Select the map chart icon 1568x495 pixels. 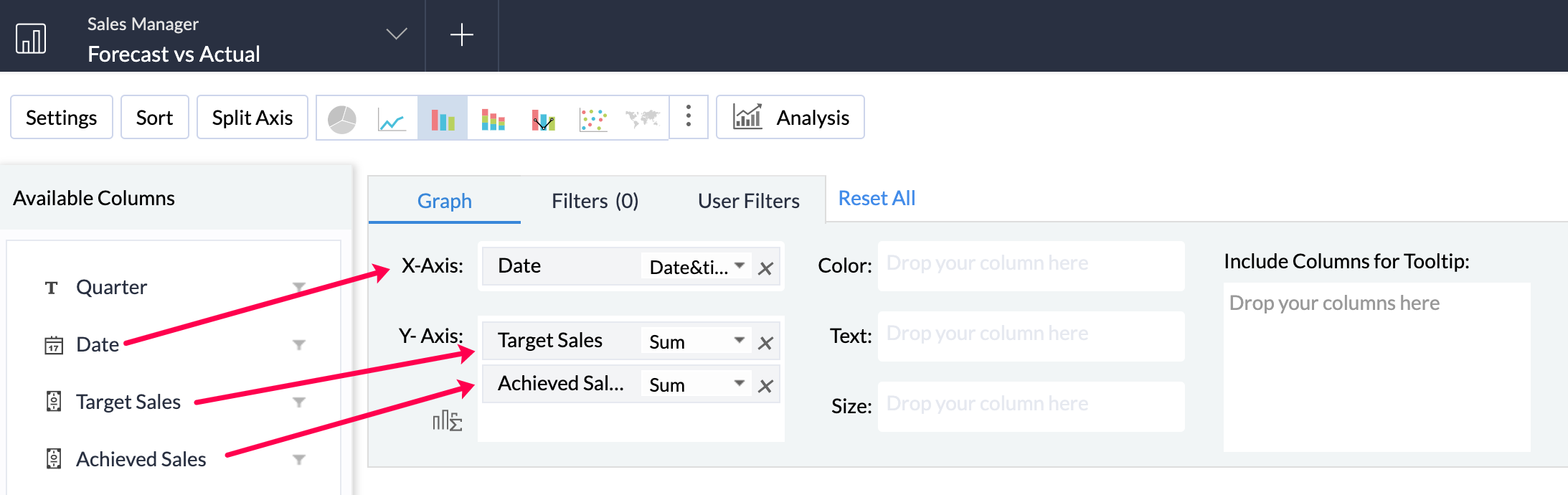(642, 118)
